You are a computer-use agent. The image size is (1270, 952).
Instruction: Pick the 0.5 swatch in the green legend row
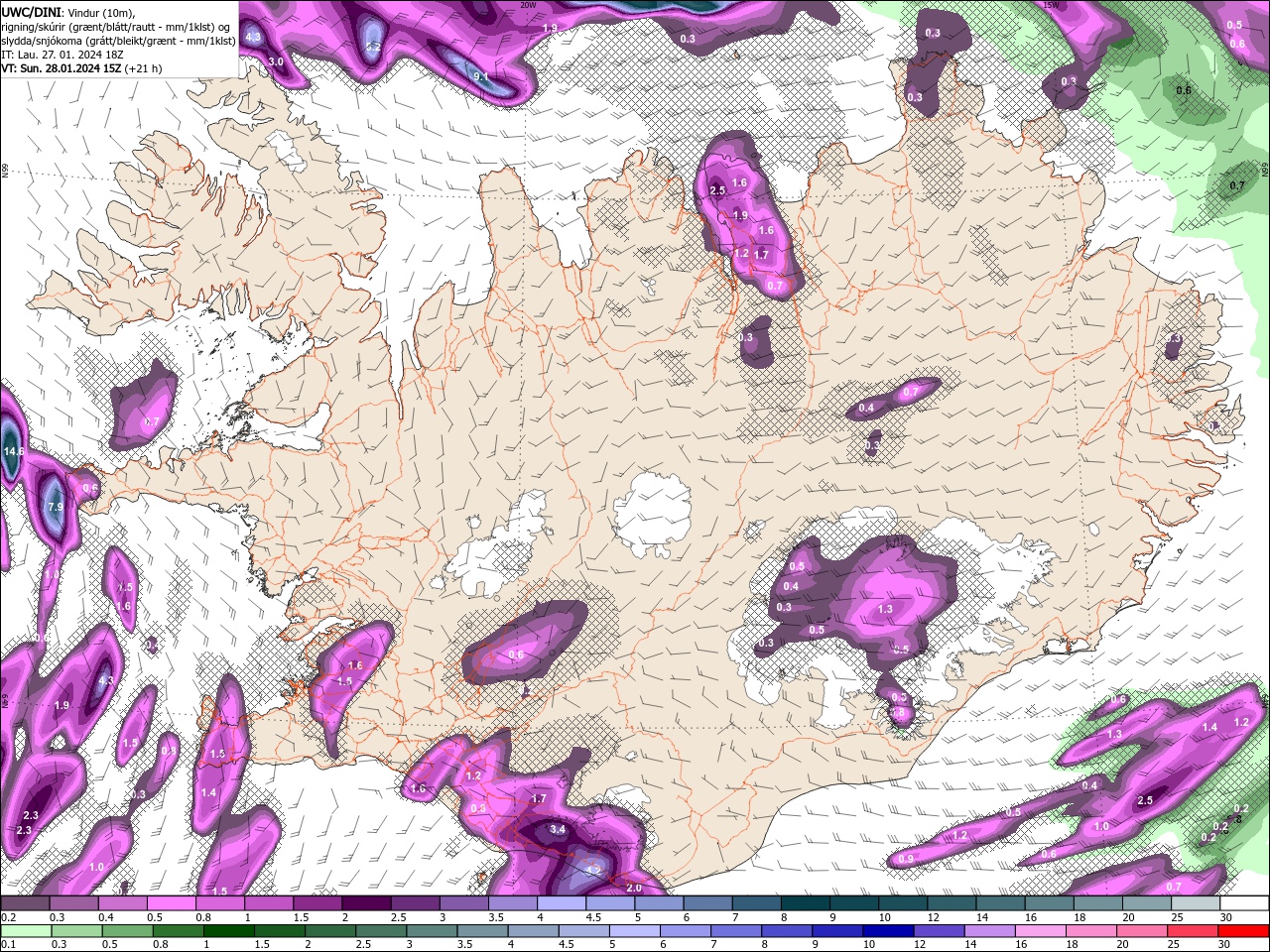127,931
